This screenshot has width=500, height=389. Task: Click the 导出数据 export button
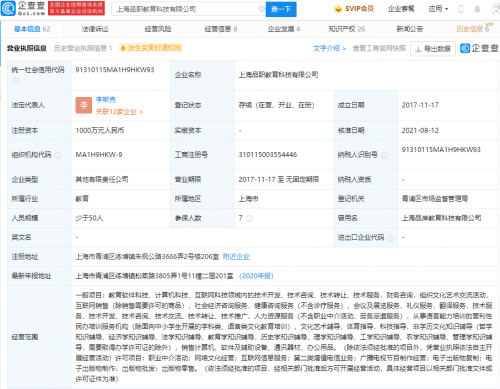(433, 49)
